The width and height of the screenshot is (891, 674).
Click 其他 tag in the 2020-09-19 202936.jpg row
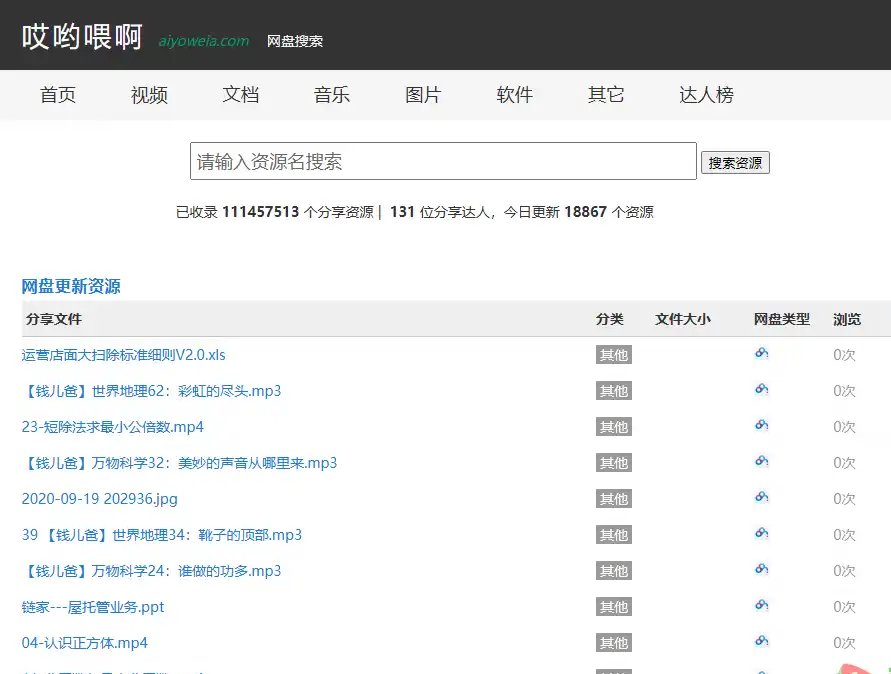click(614, 499)
